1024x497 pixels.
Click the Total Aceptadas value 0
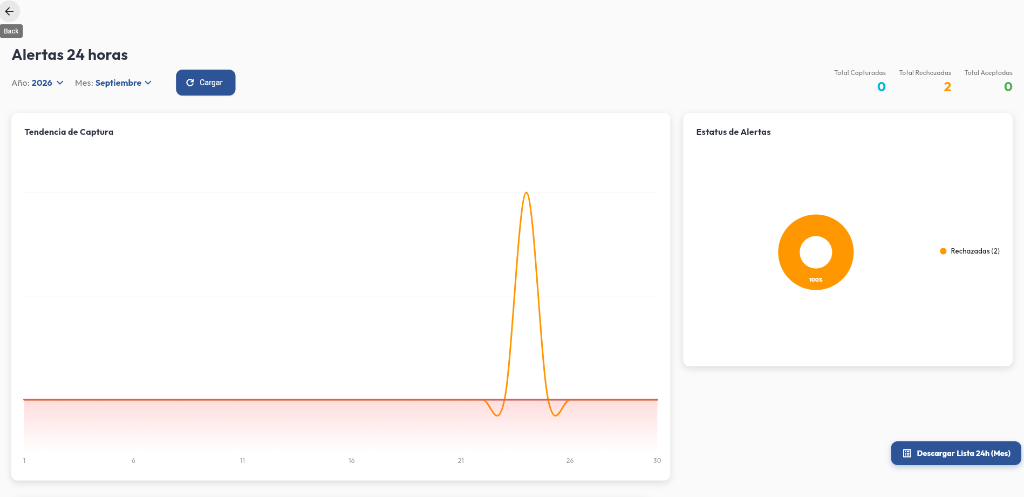(1008, 86)
